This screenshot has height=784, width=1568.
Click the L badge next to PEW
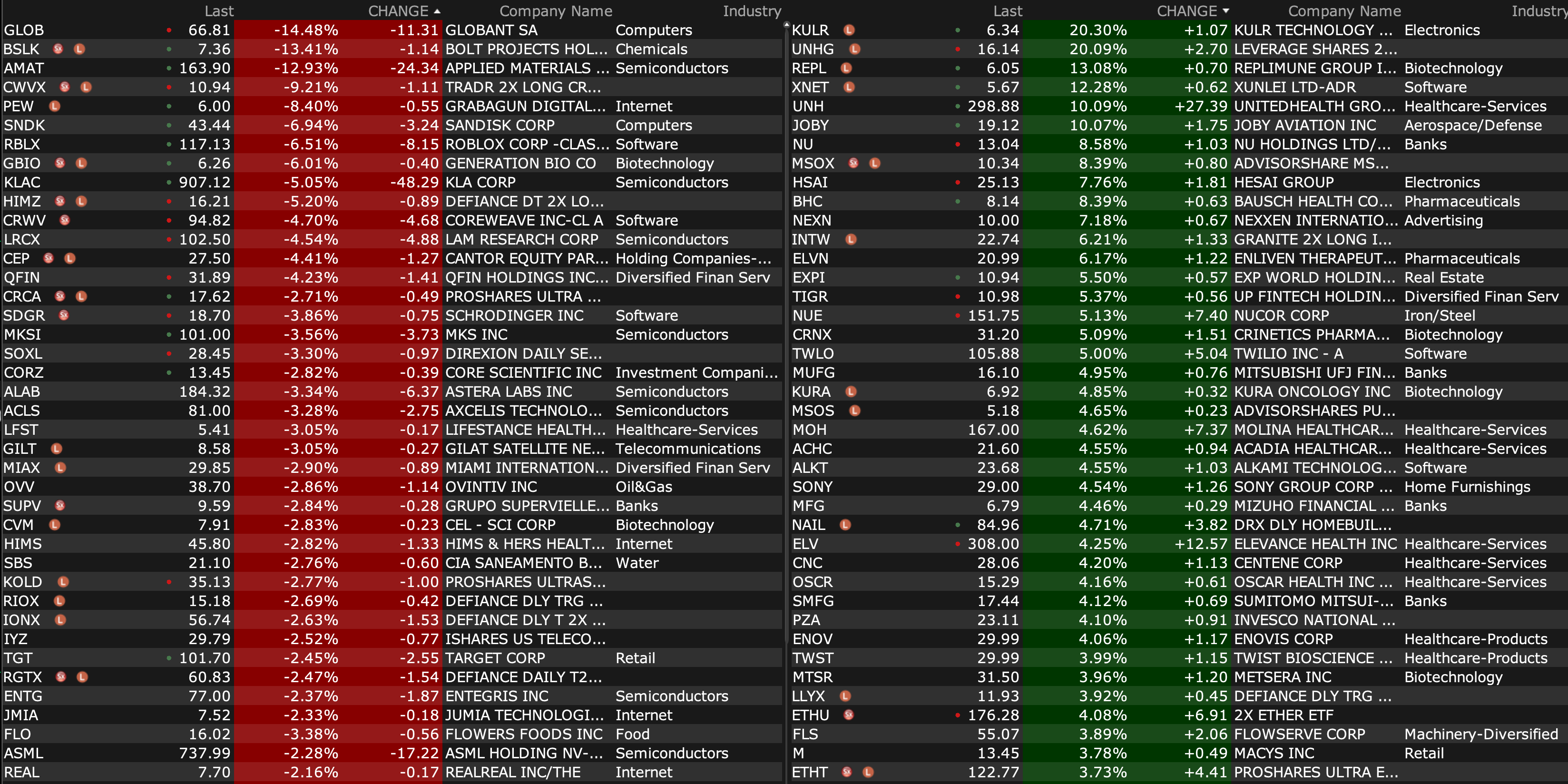[55, 106]
